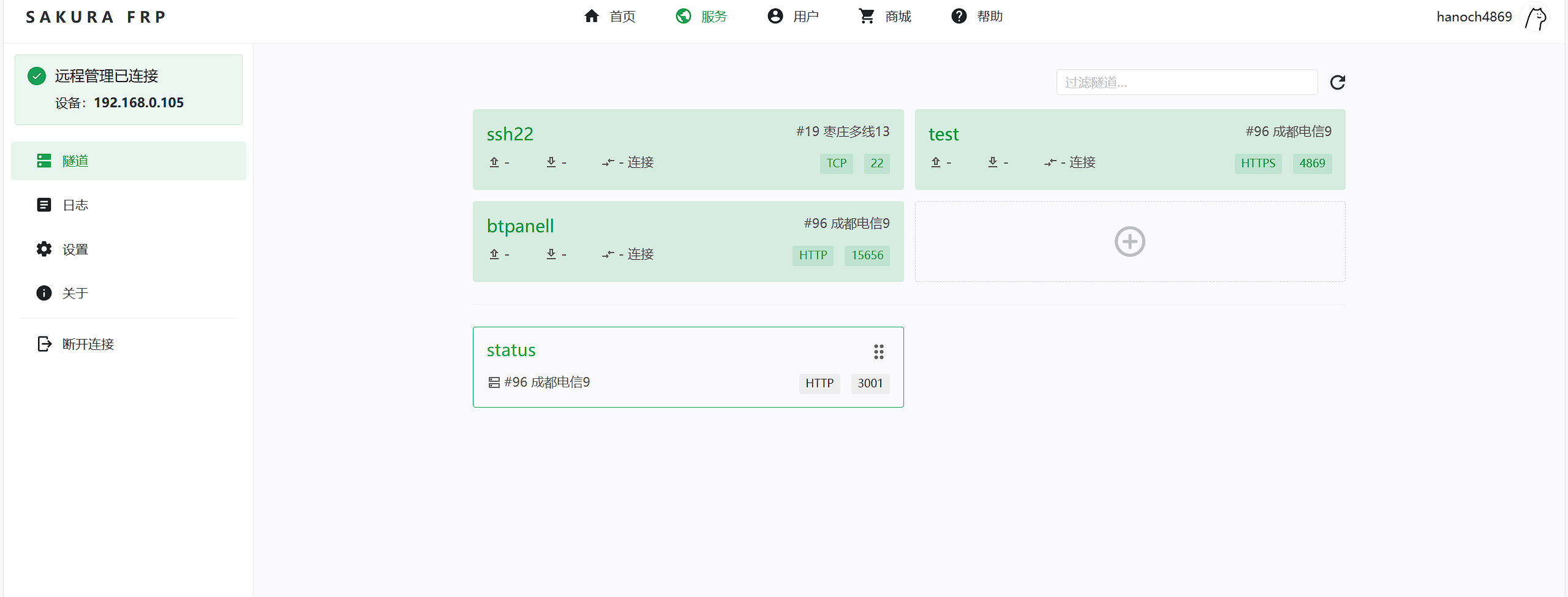Click the shopping cart icon for 商城
The width and height of the screenshot is (1568, 597).
[x=866, y=16]
